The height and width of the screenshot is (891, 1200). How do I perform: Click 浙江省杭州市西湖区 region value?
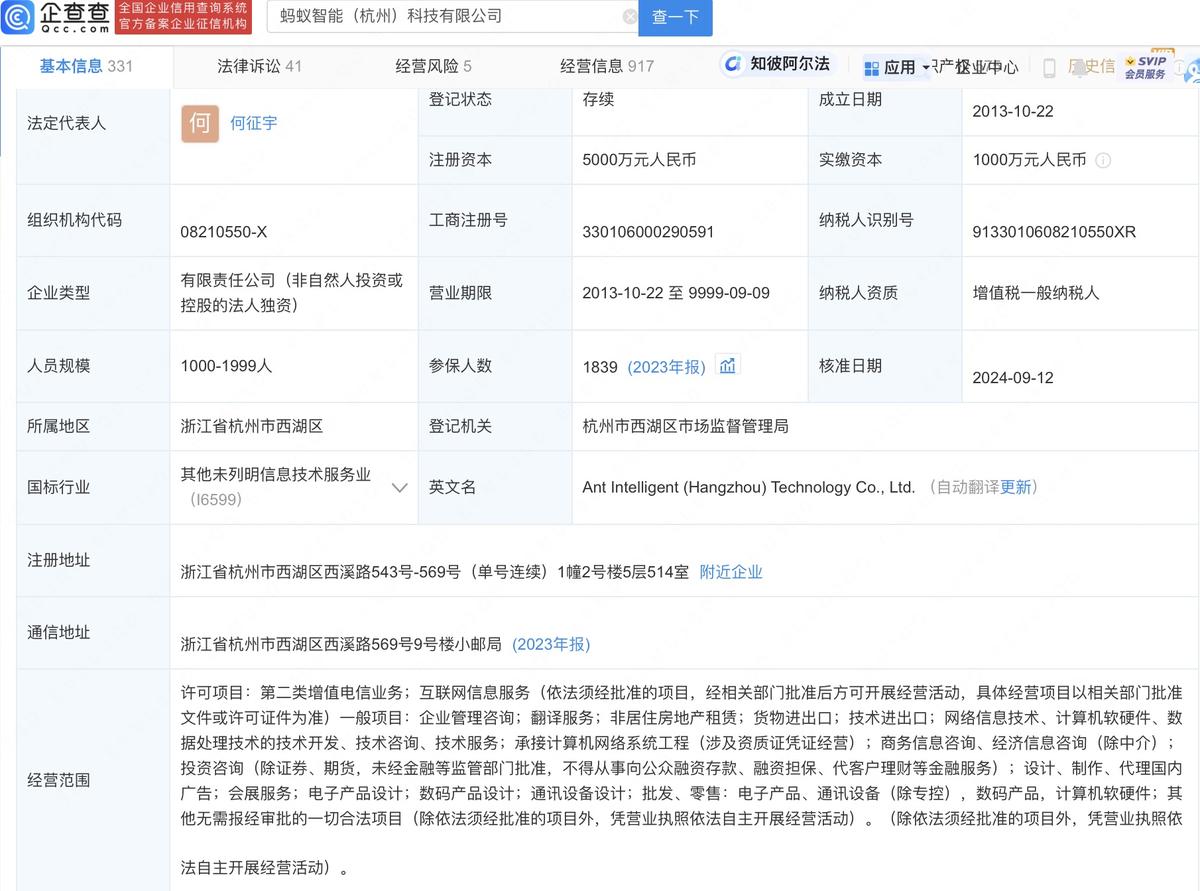(252, 426)
